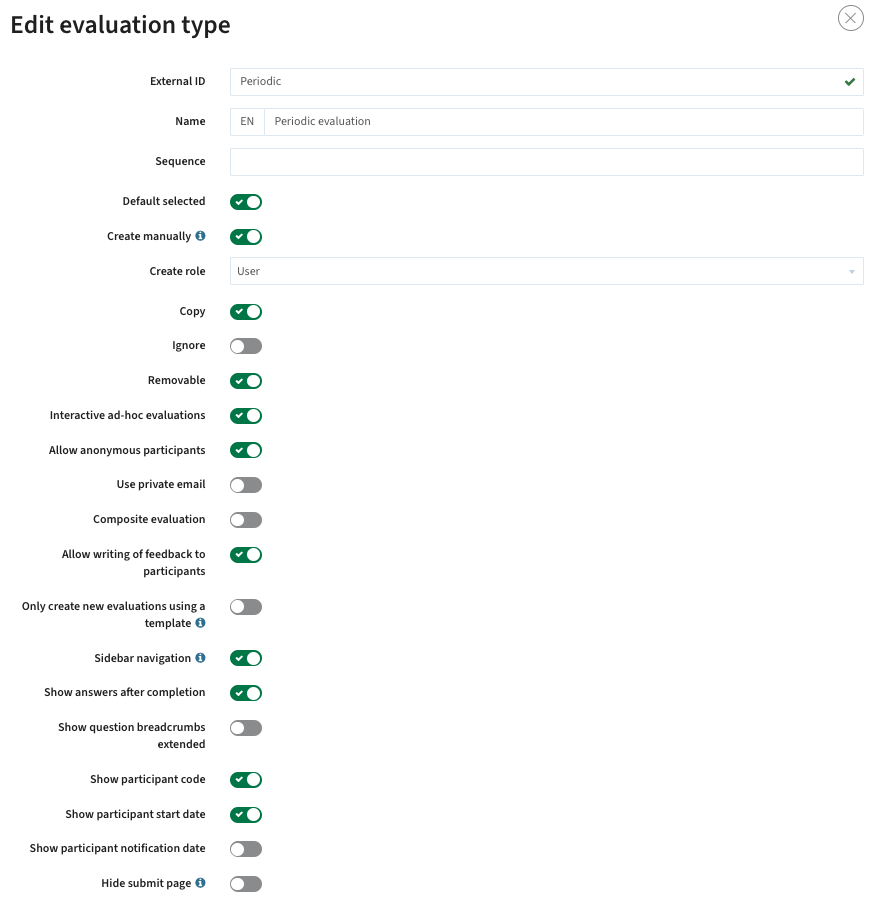The height and width of the screenshot is (897, 871).
Task: Click the Create role label
Action: [x=177, y=271]
